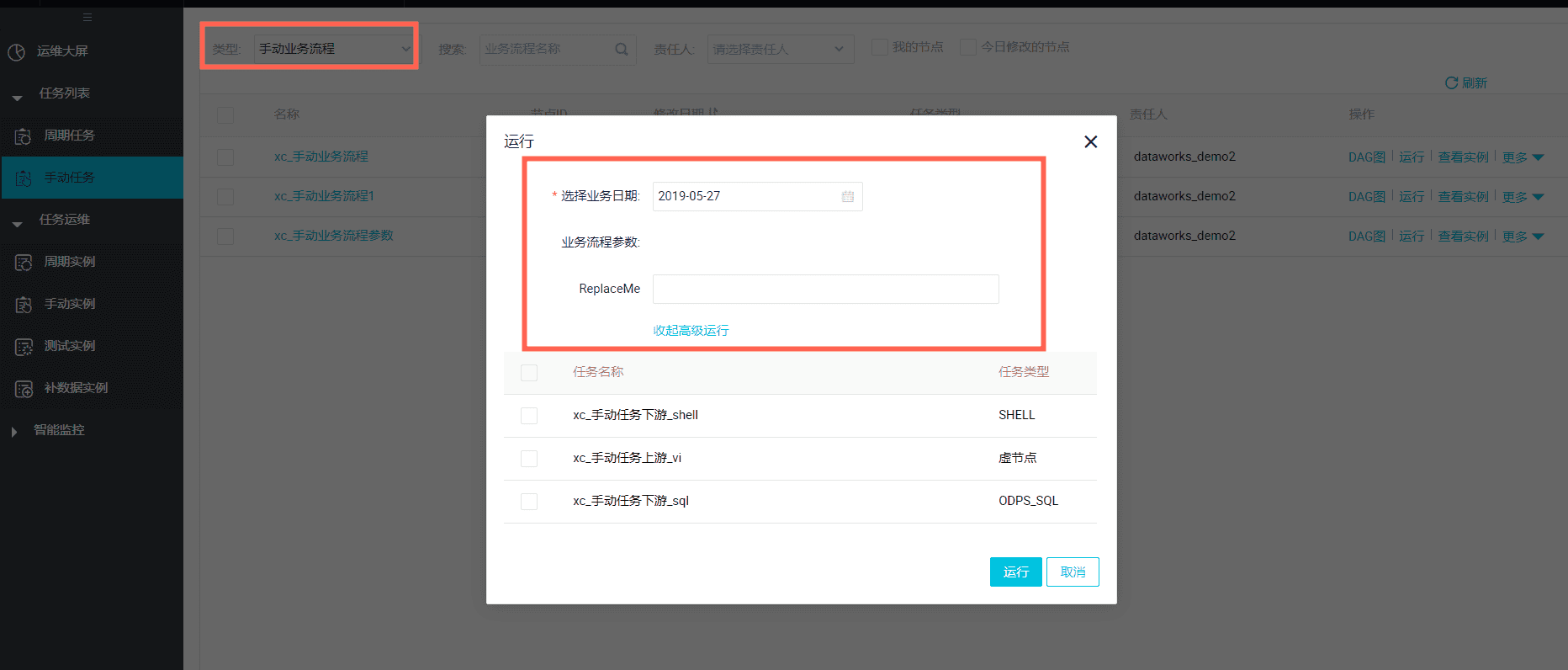
Task: Click the refresh icon beside 刷新
Action: (1451, 82)
